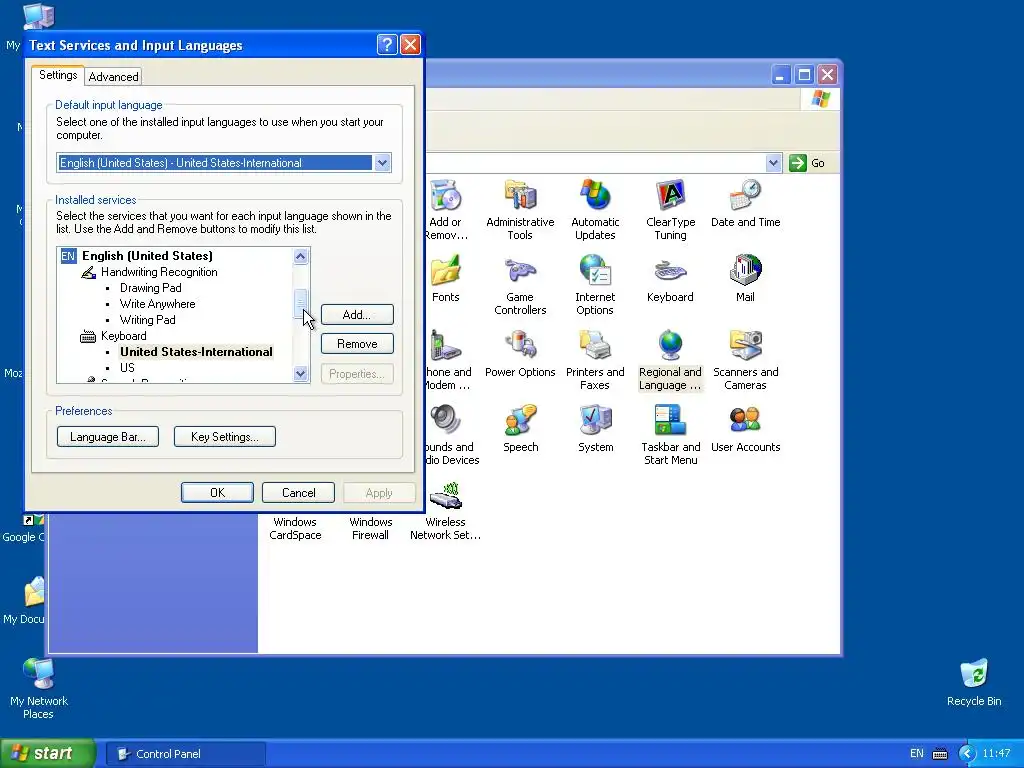Open User Accounts icon
This screenshot has height=768, width=1024.
pos(745,429)
